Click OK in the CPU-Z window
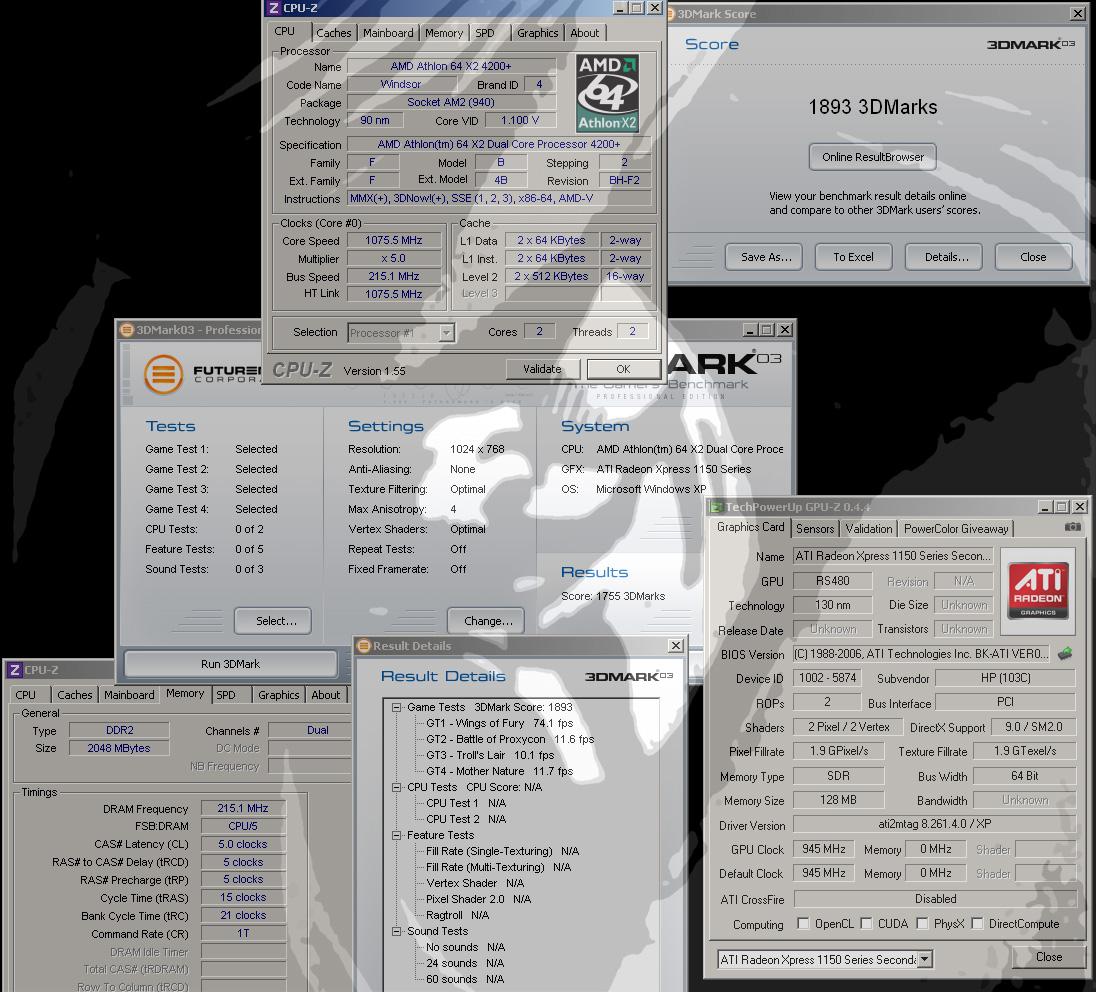 click(x=623, y=369)
